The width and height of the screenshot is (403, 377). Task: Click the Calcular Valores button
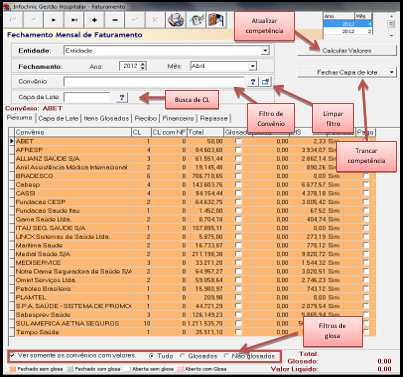point(347,51)
